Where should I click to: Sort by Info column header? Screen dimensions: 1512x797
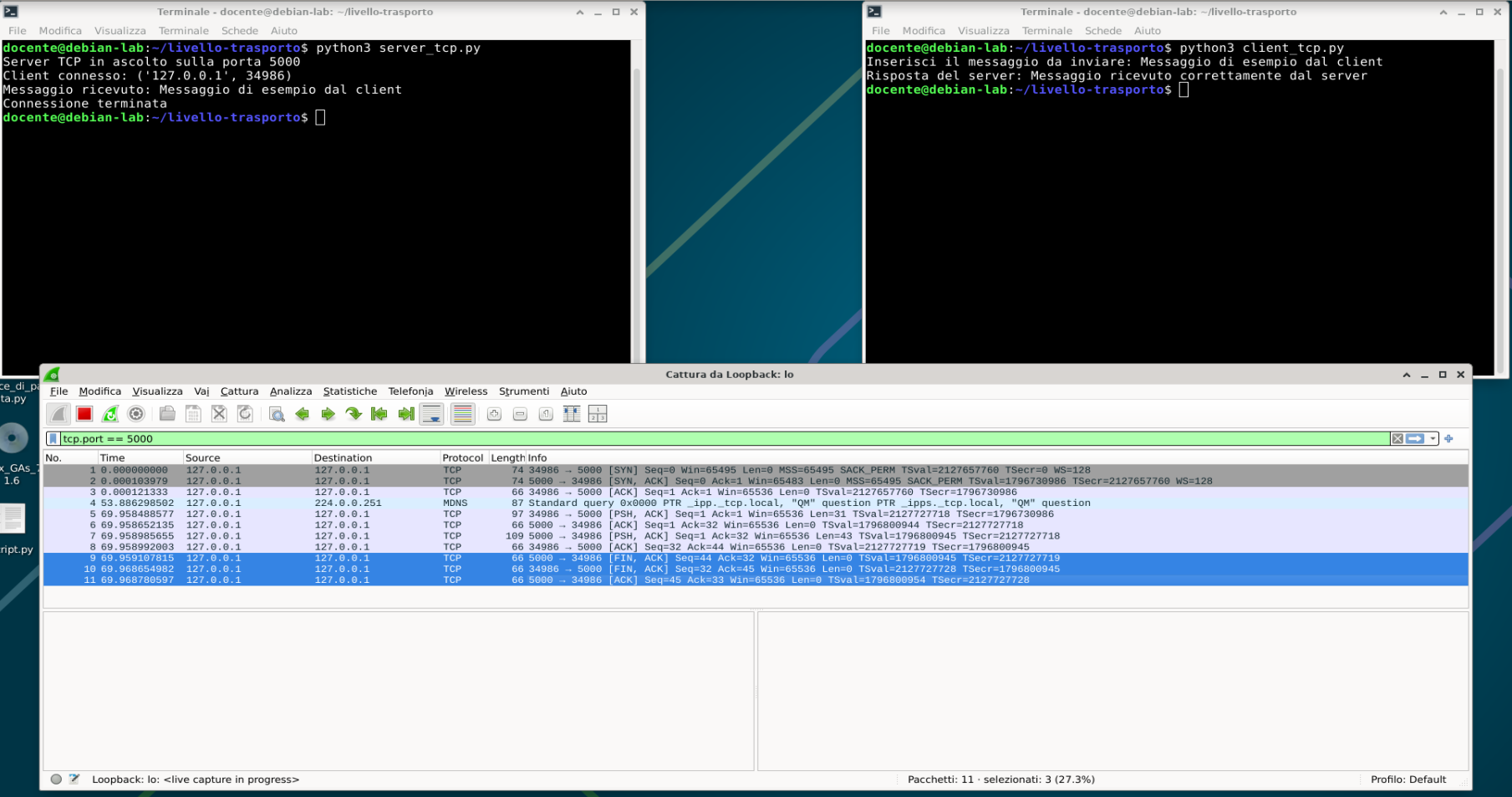pyautogui.click(x=996, y=457)
